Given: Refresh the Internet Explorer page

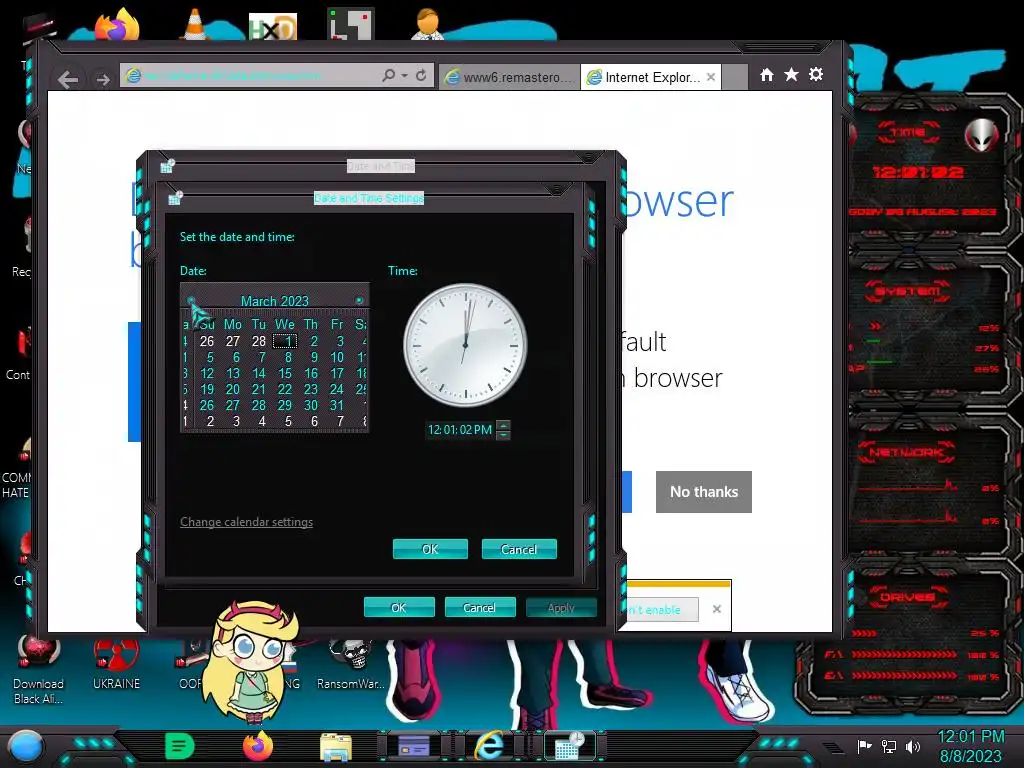Looking at the screenshot, I should (x=421, y=76).
